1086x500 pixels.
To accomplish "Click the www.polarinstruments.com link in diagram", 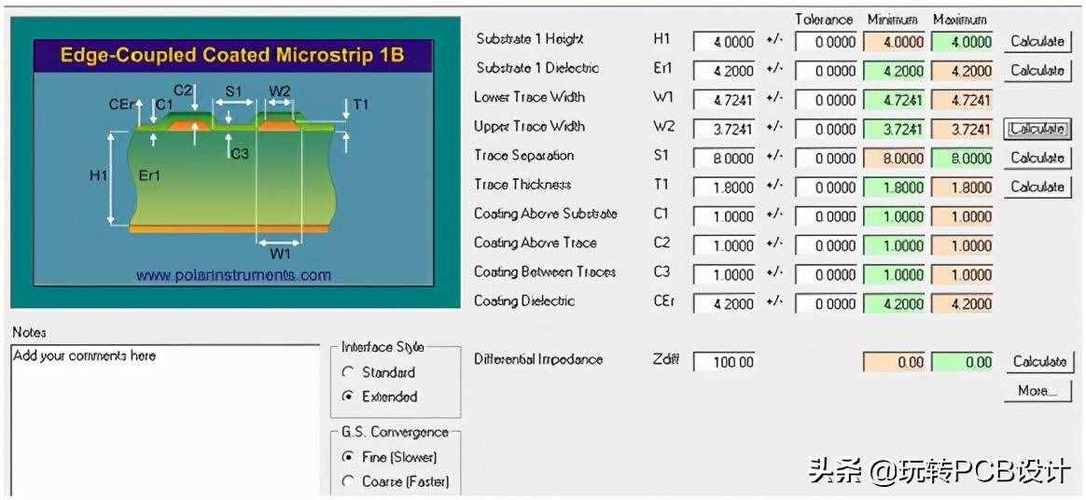I will [233, 275].
